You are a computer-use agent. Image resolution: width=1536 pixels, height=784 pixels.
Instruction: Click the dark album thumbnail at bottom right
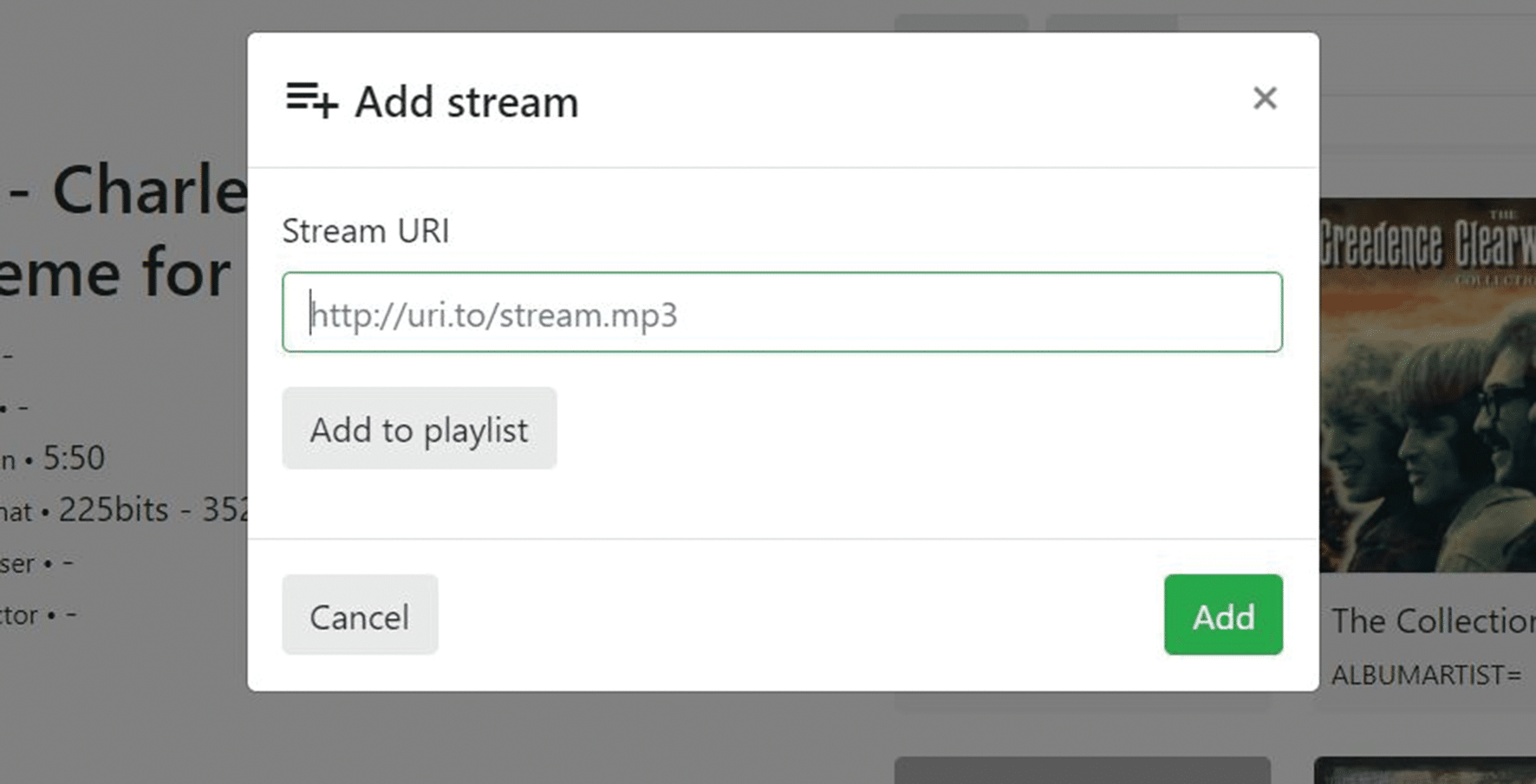[1425, 770]
